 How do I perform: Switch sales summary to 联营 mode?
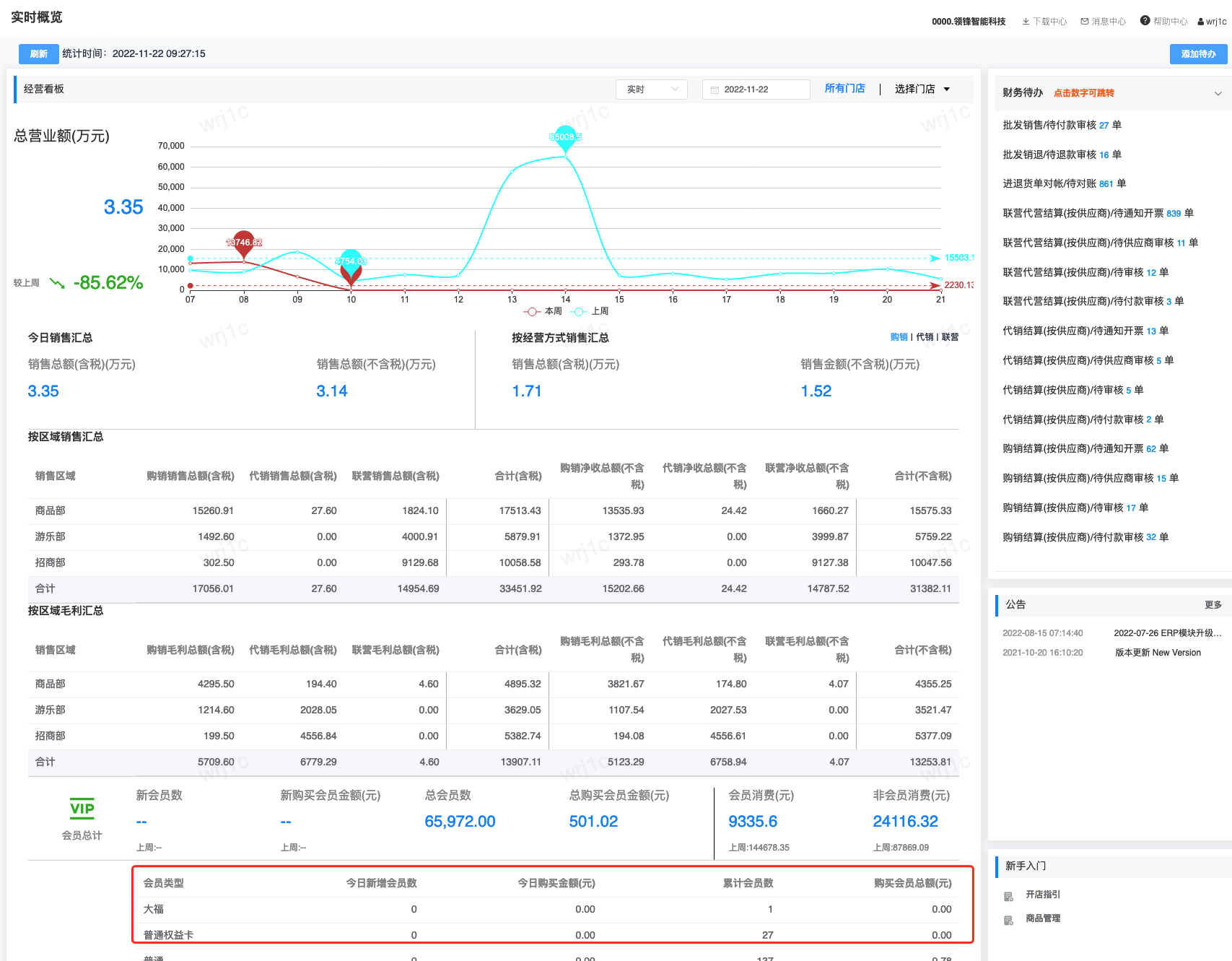click(951, 337)
